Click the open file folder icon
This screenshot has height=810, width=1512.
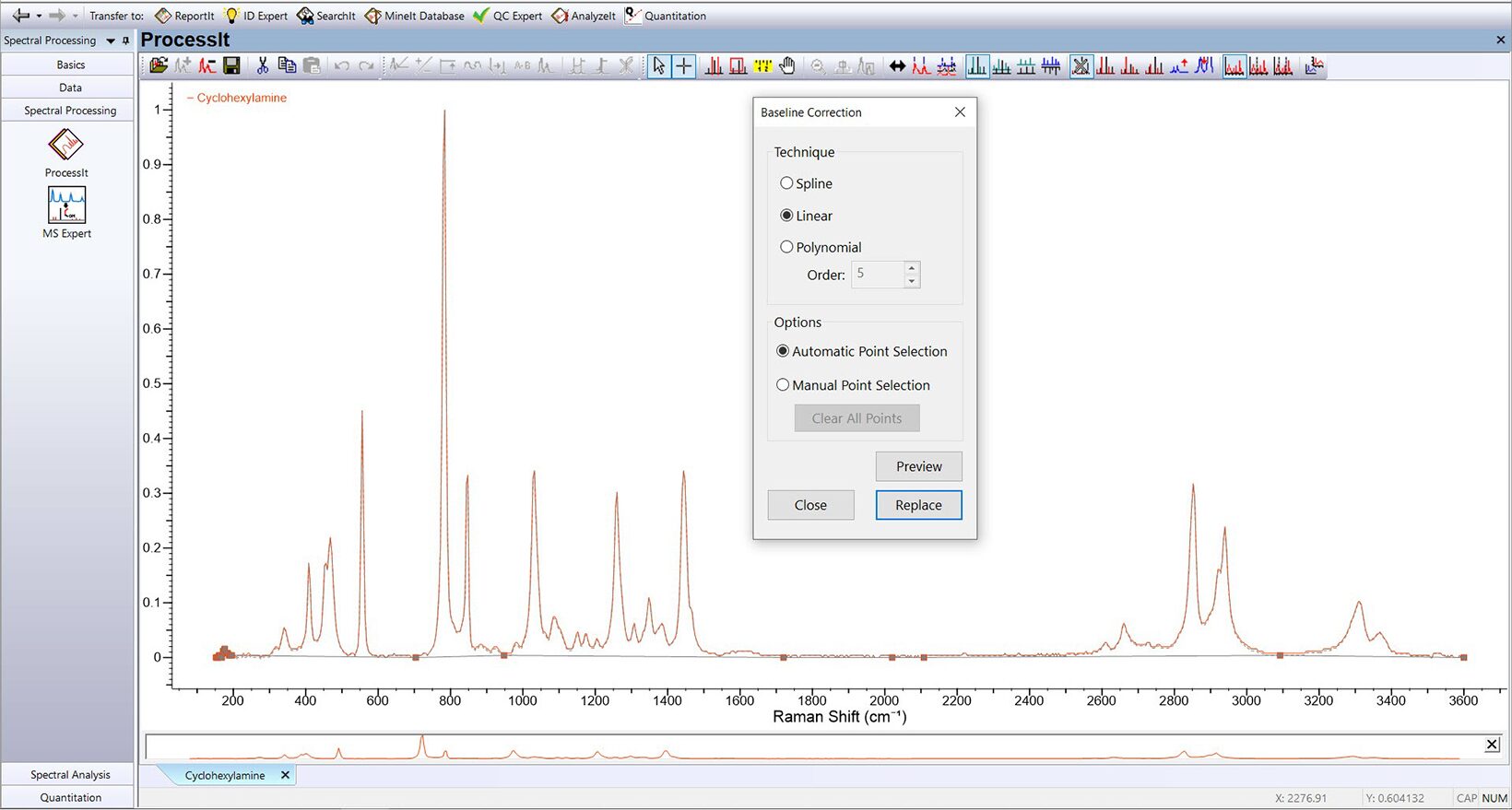[159, 65]
